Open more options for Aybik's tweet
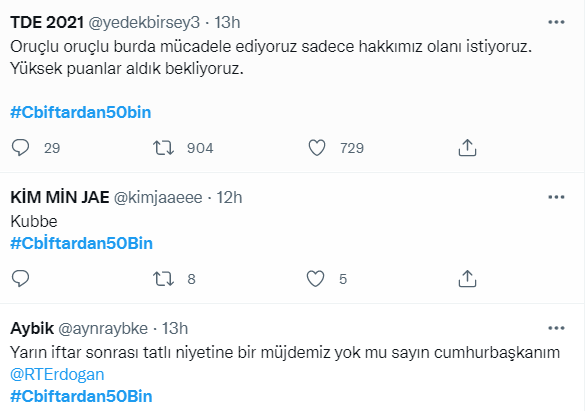The height and width of the screenshot is (411, 585). (556, 328)
